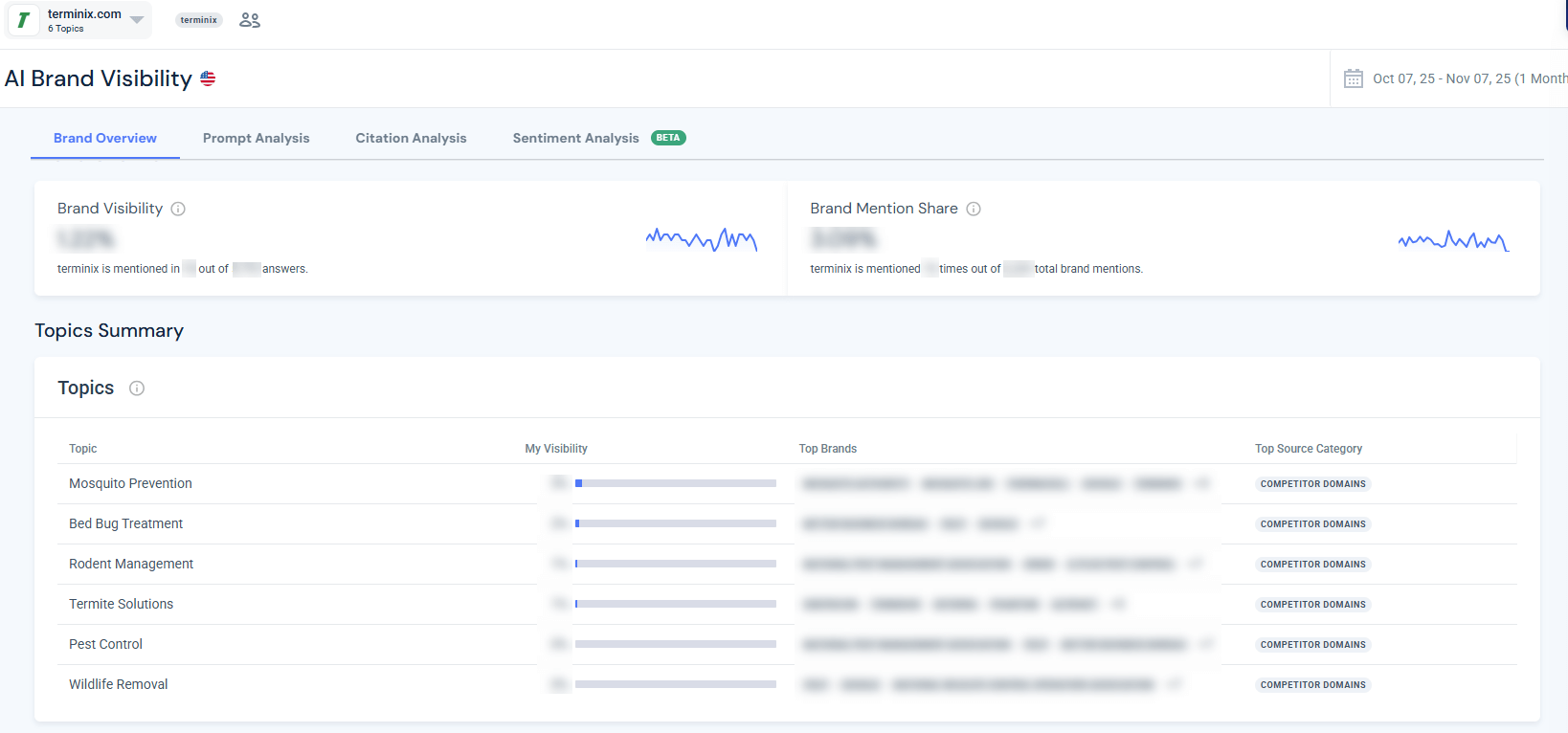Click Brand Mention Share info icon
This screenshot has height=733, width=1568.
click(974, 209)
